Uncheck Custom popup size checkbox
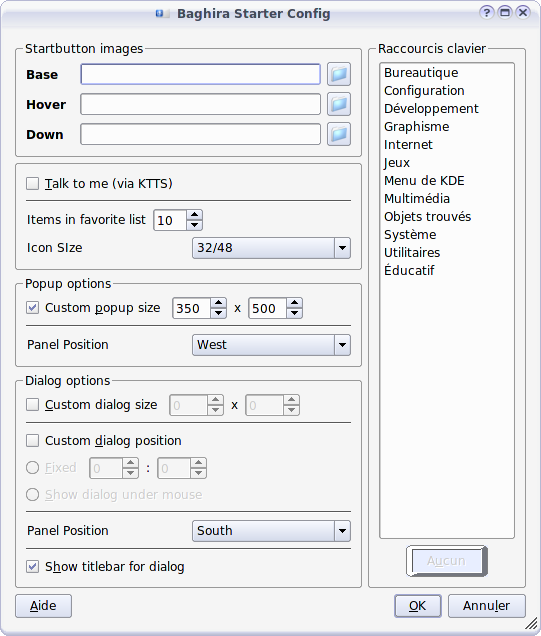The height and width of the screenshot is (636, 541). [32, 307]
